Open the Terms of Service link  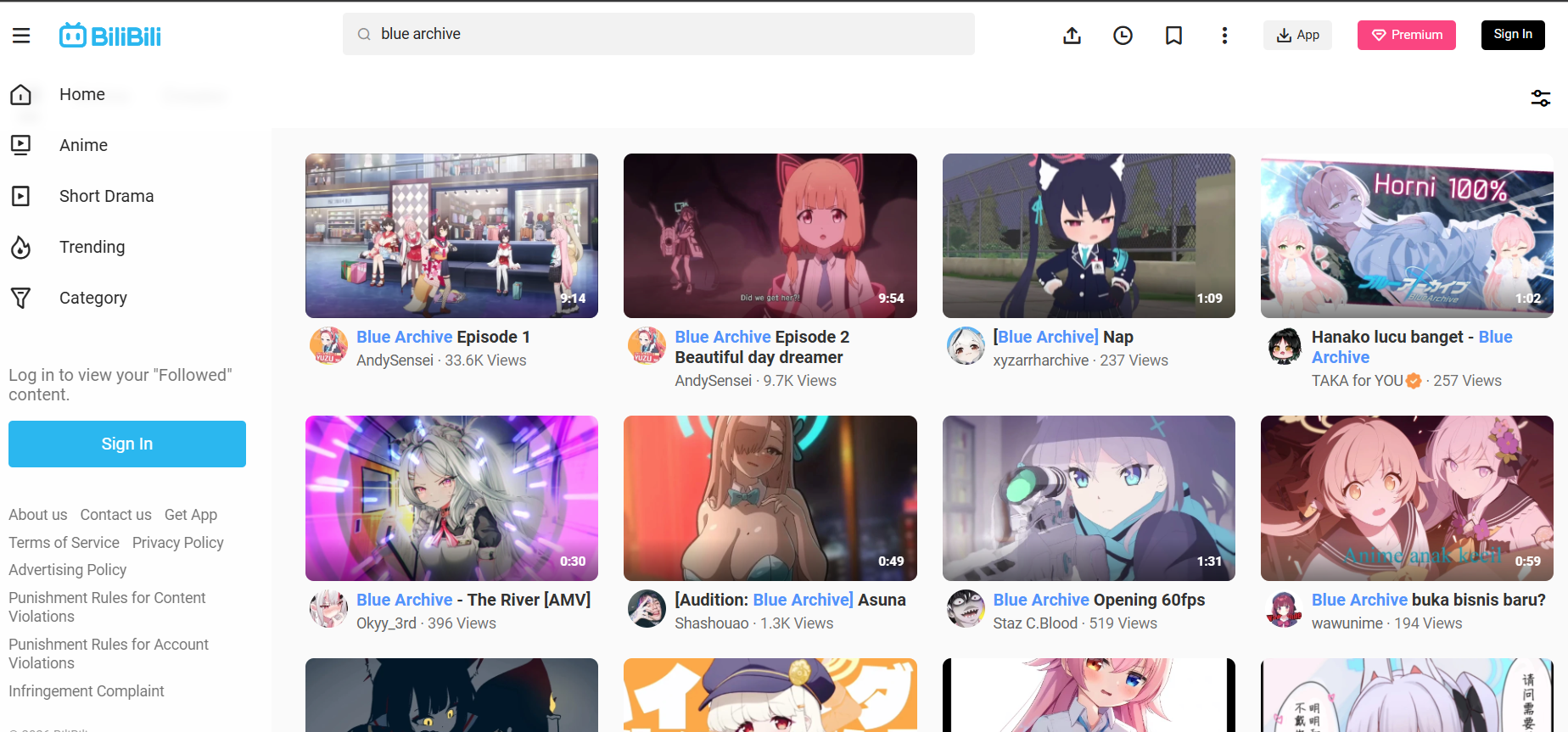tap(64, 543)
